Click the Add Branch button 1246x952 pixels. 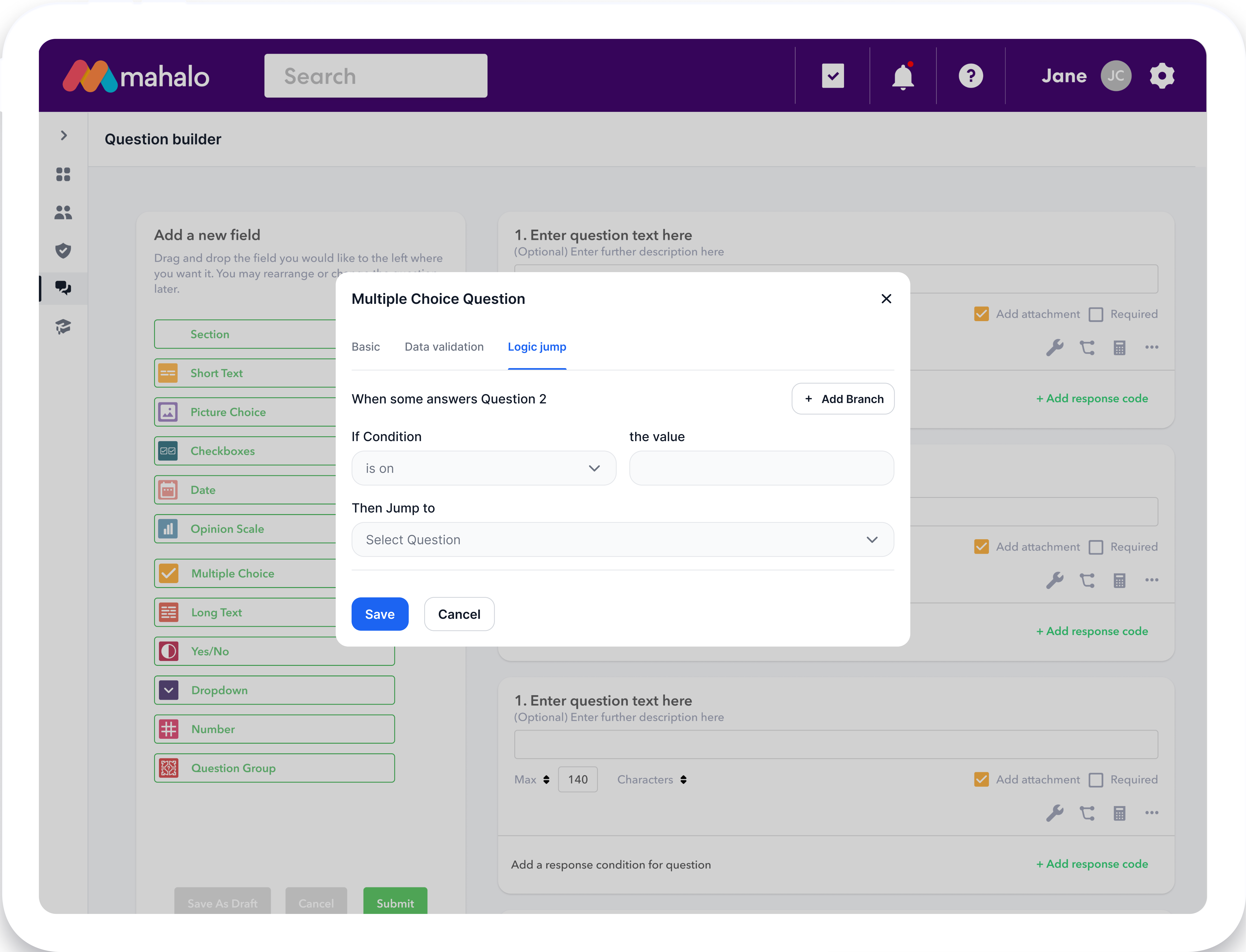click(843, 399)
